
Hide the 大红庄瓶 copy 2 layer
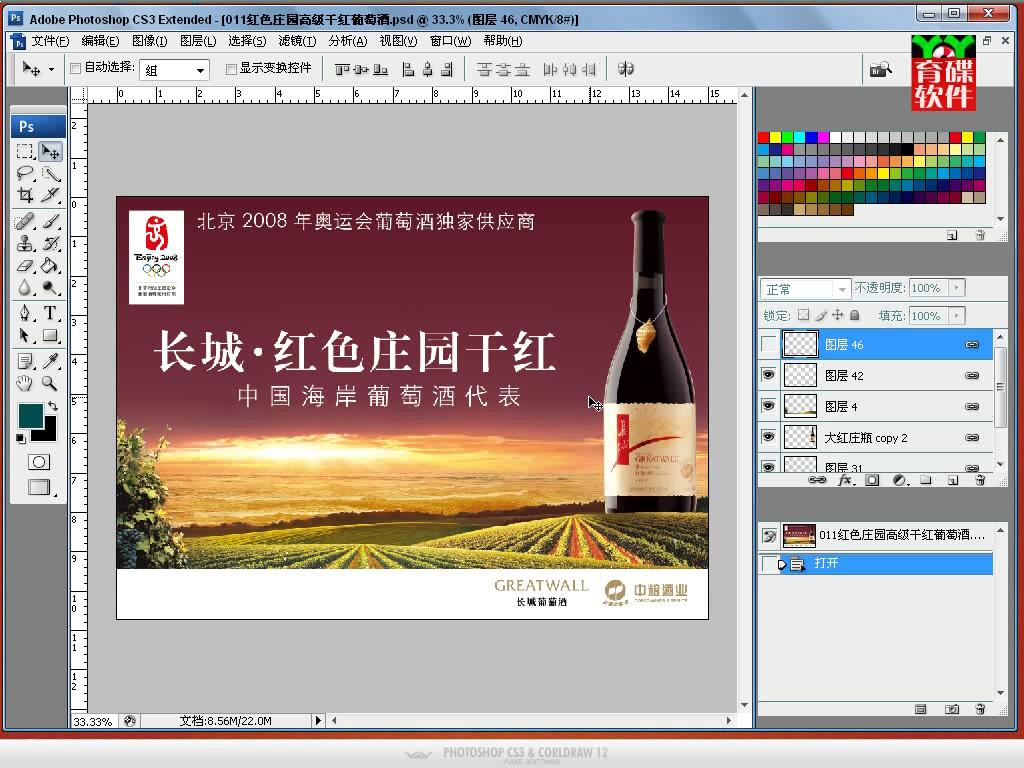click(769, 437)
